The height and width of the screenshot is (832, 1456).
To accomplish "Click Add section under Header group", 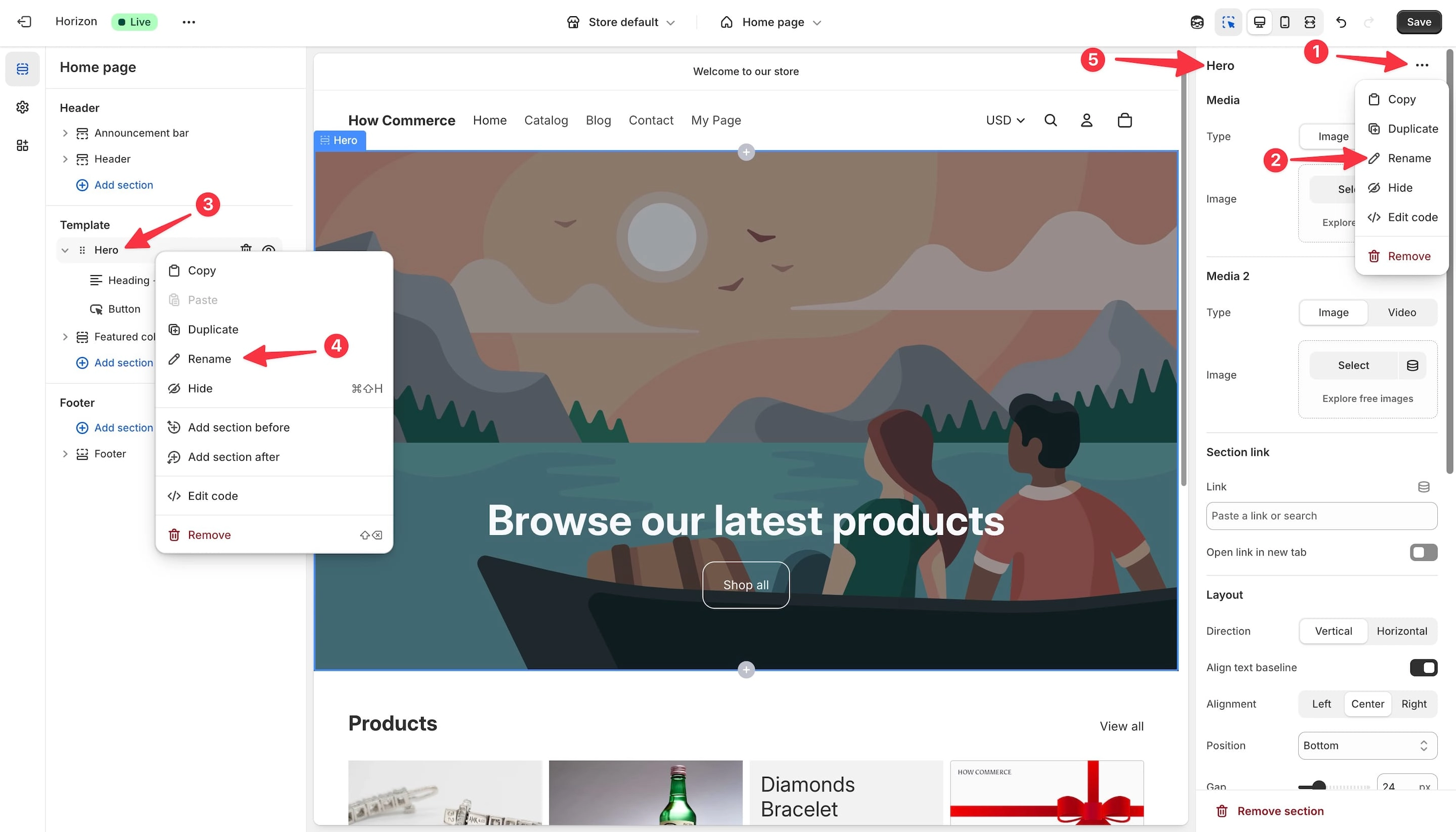I will (x=114, y=185).
